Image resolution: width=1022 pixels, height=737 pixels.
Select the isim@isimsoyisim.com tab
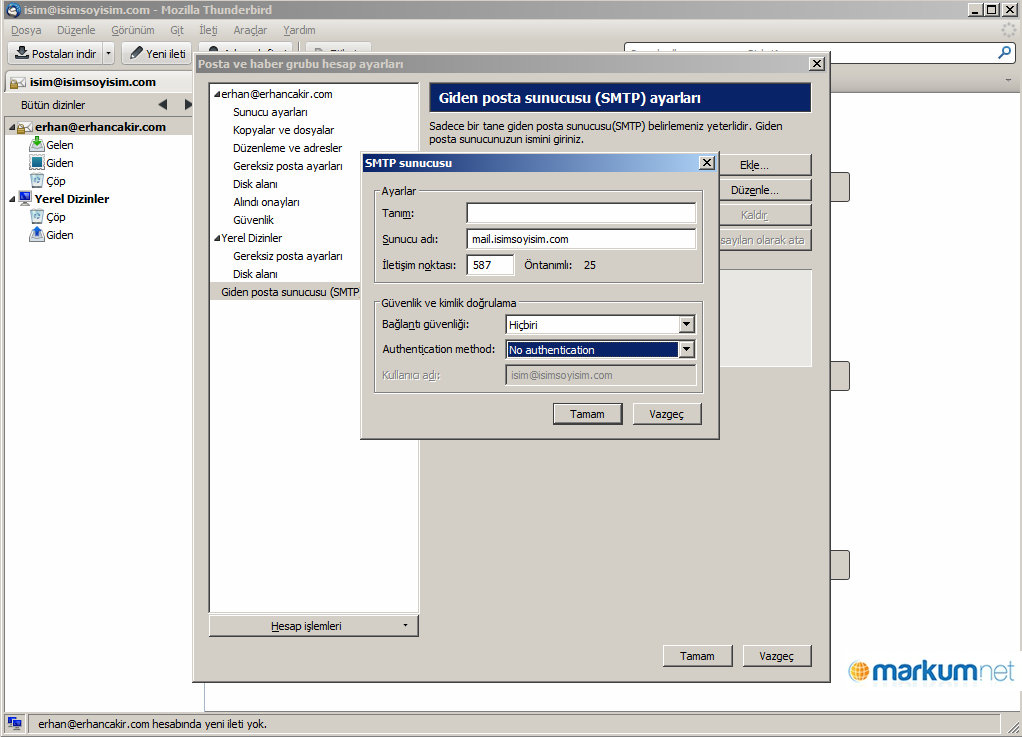tap(98, 82)
